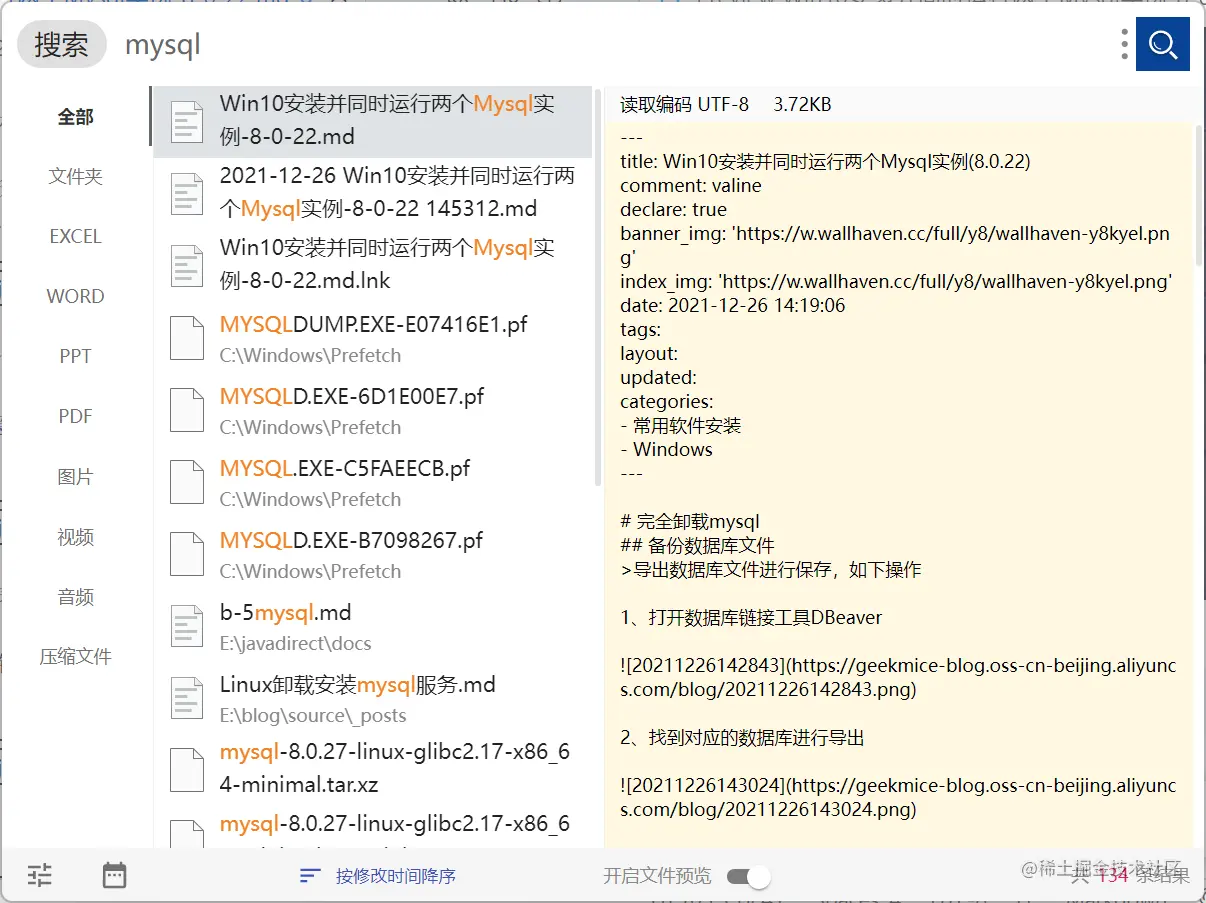Select result MYSQLDUMP.EXE-E07416E1.pf
Viewport: 1206px width, 903px height.
[372, 339]
